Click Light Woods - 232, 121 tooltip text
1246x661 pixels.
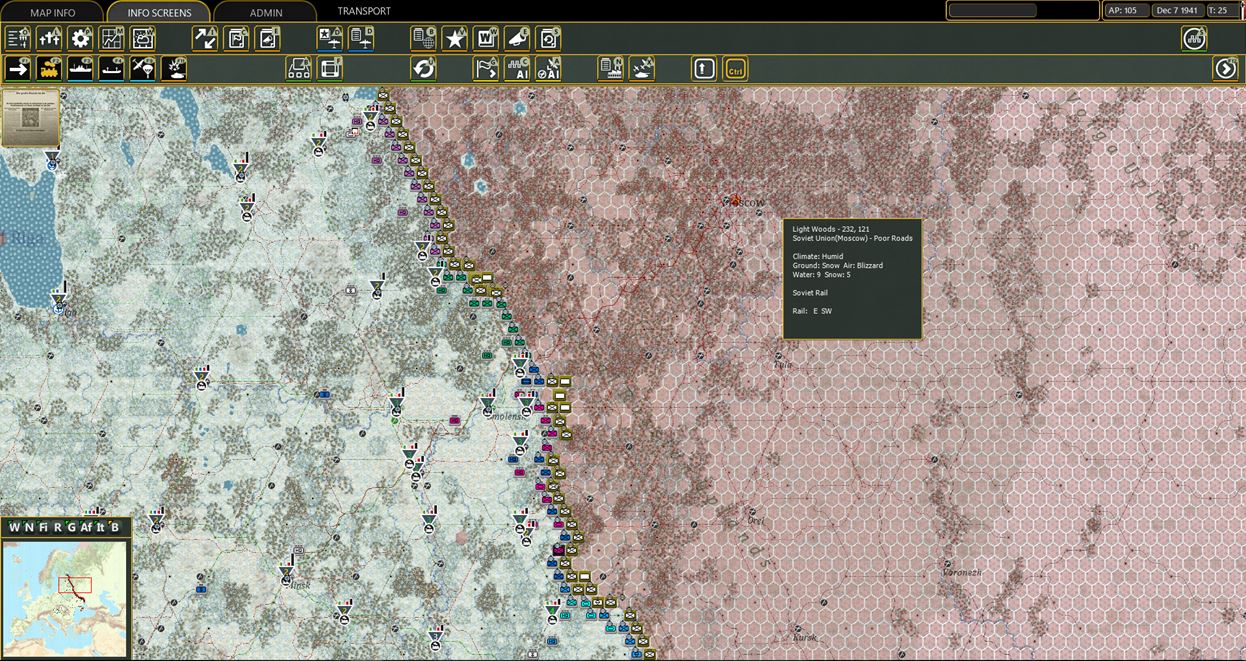[831, 229]
